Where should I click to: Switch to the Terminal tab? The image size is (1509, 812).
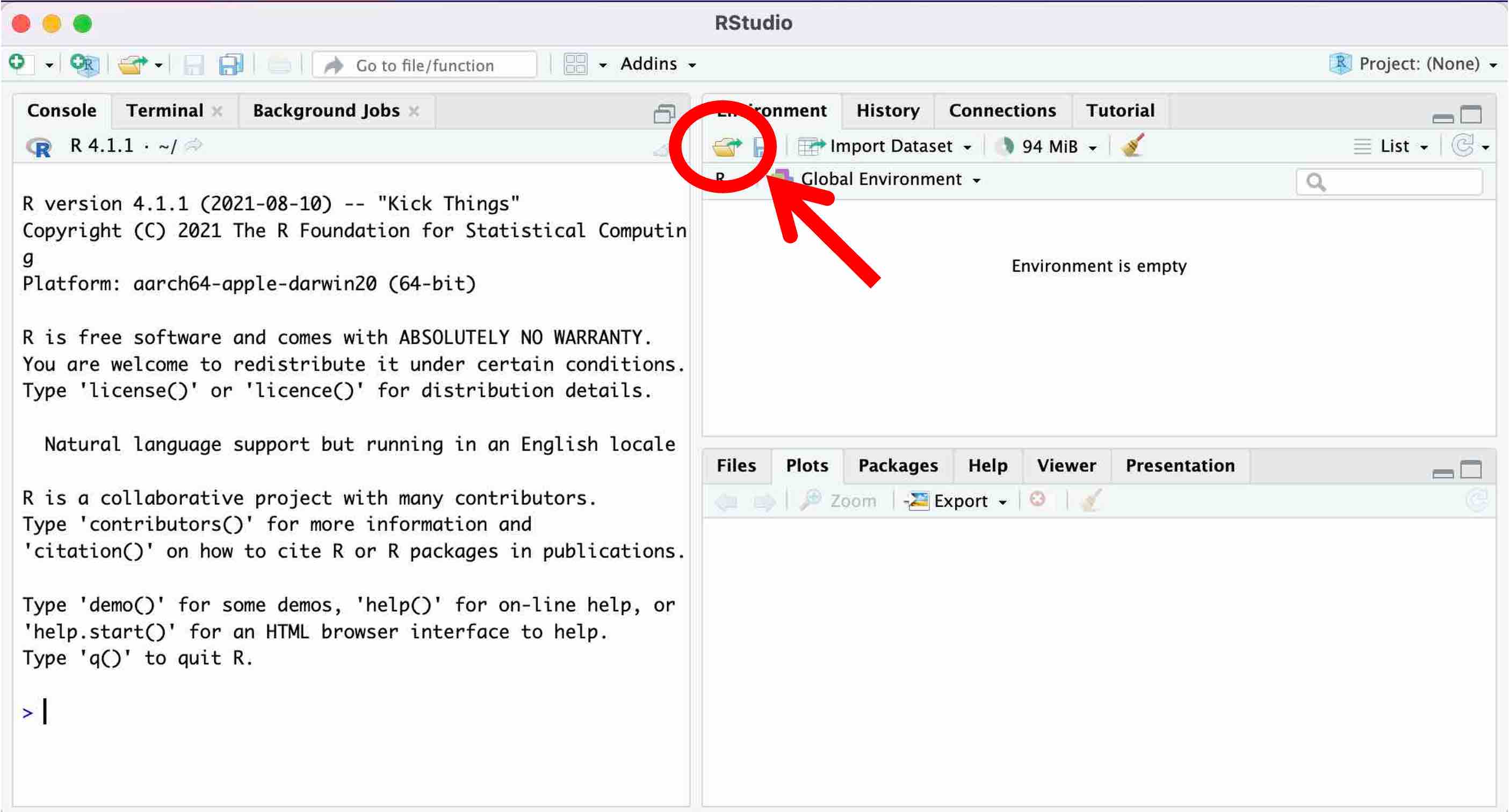tap(164, 110)
